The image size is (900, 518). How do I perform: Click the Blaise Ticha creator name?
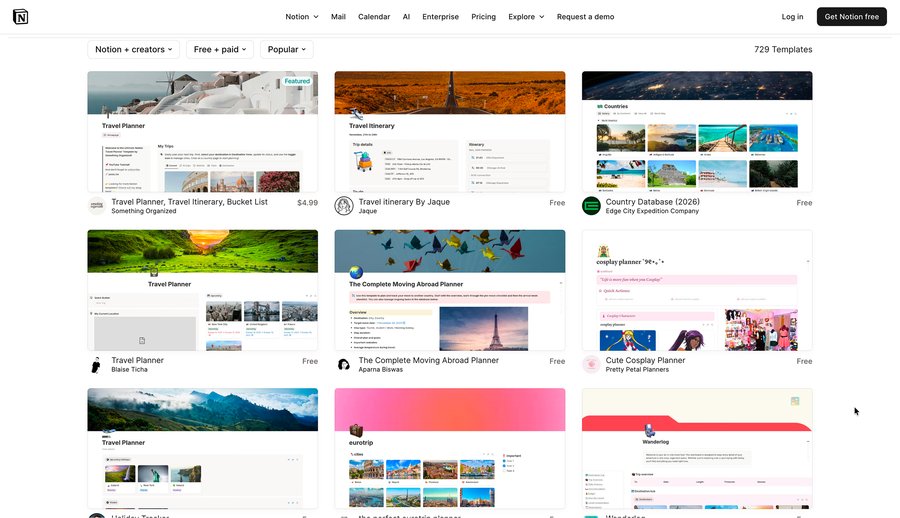(129, 370)
